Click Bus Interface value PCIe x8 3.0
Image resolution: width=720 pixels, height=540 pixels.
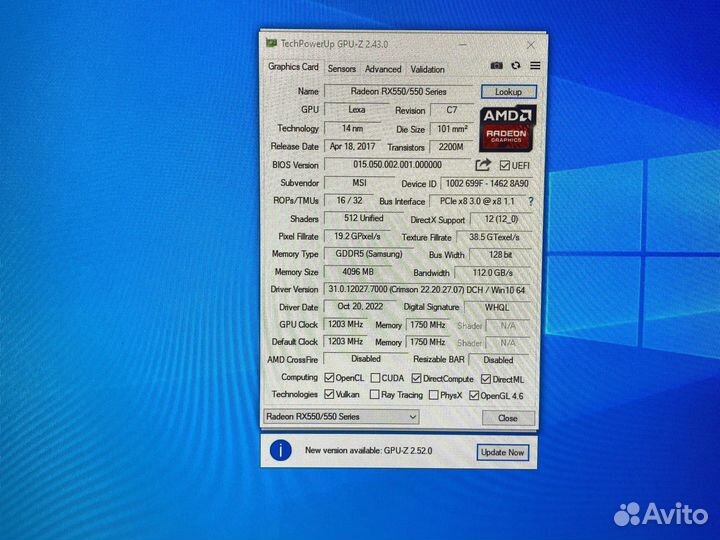(x=477, y=201)
